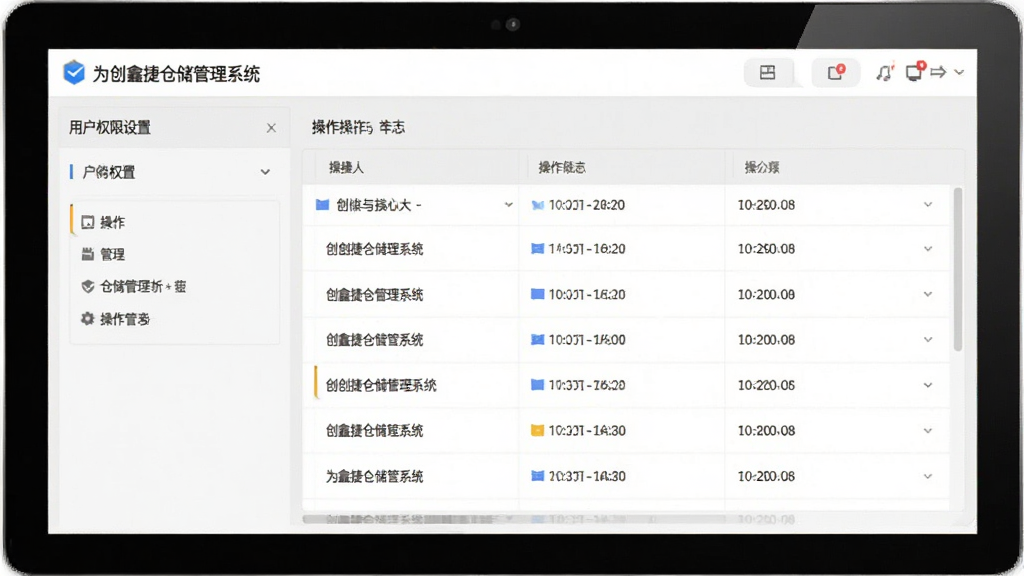Click the flag icon beside 14:031-16:20
This screenshot has height=576, width=1024.
point(537,249)
